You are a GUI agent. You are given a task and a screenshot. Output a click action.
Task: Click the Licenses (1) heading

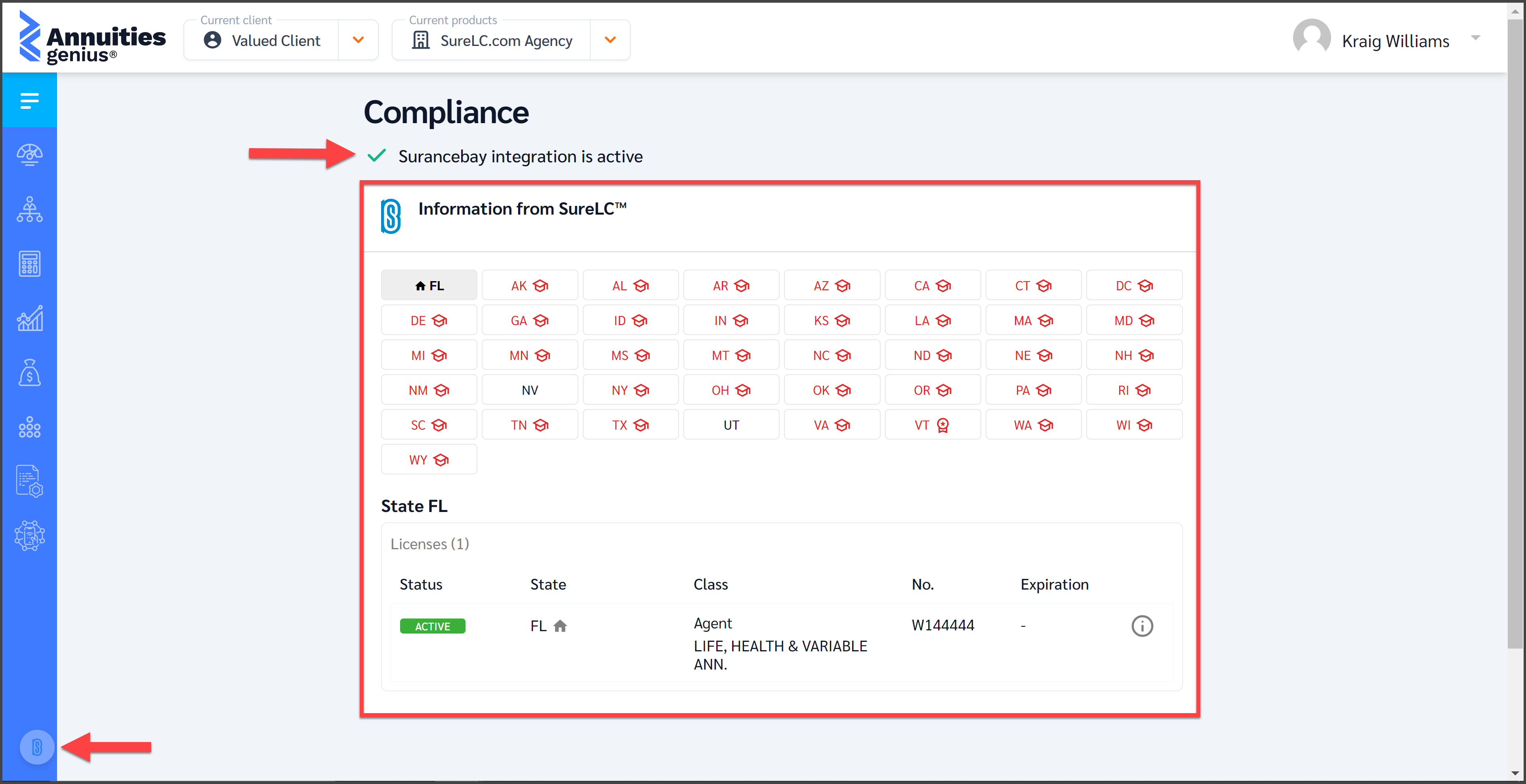pyautogui.click(x=429, y=544)
